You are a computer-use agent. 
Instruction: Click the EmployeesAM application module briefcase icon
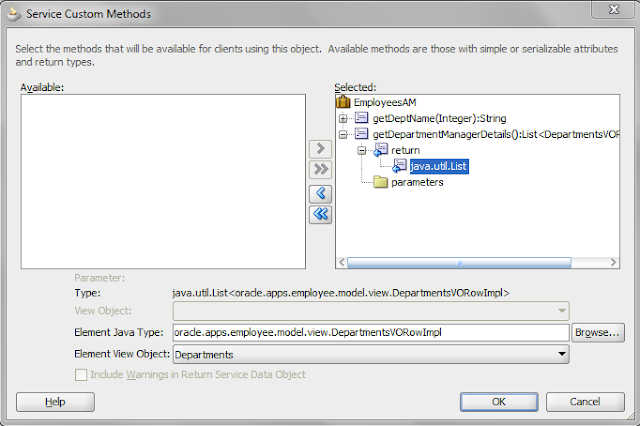pyautogui.click(x=343, y=102)
